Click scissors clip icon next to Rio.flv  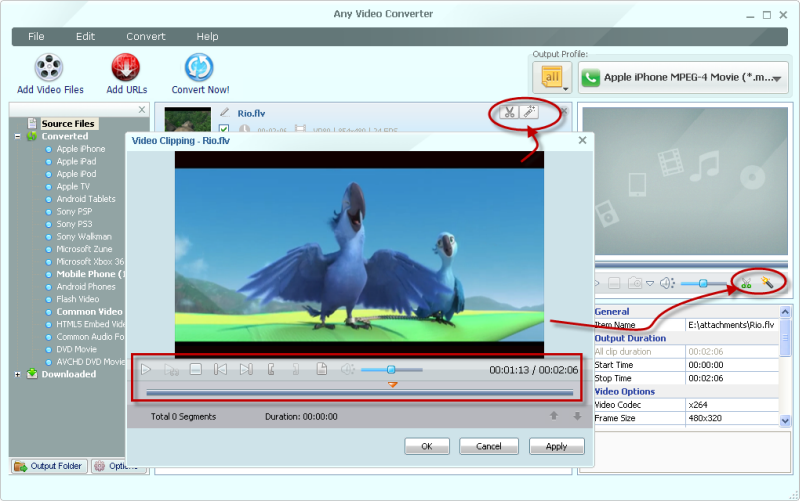pyautogui.click(x=509, y=112)
